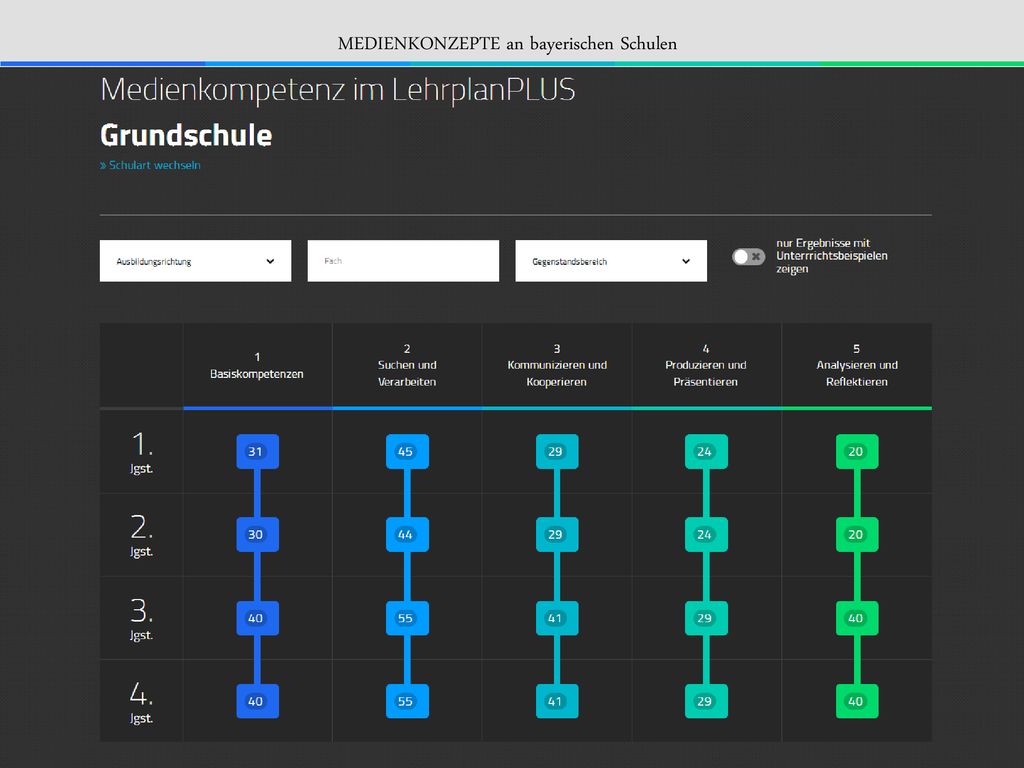
Task: Click the Grundschule heading
Action: 186,135
